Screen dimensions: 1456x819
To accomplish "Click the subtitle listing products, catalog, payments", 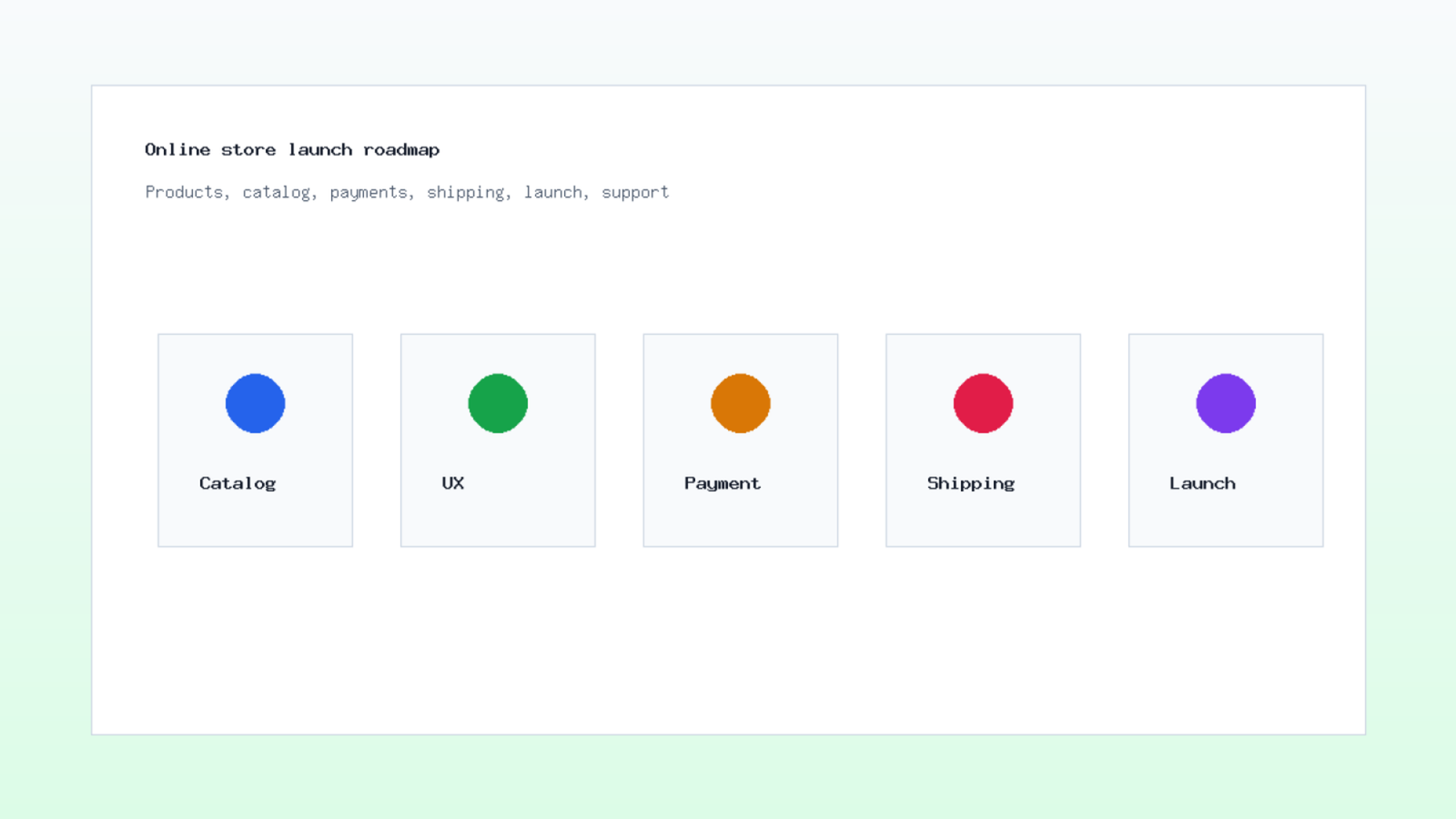I will tap(407, 192).
